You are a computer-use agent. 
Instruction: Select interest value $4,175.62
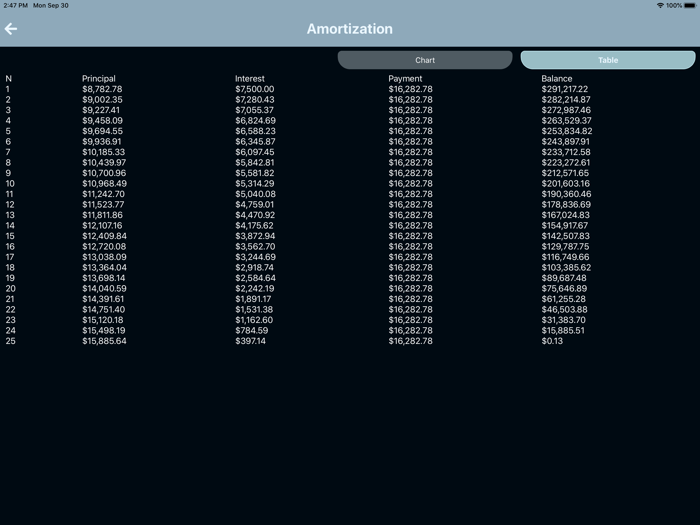254,225
